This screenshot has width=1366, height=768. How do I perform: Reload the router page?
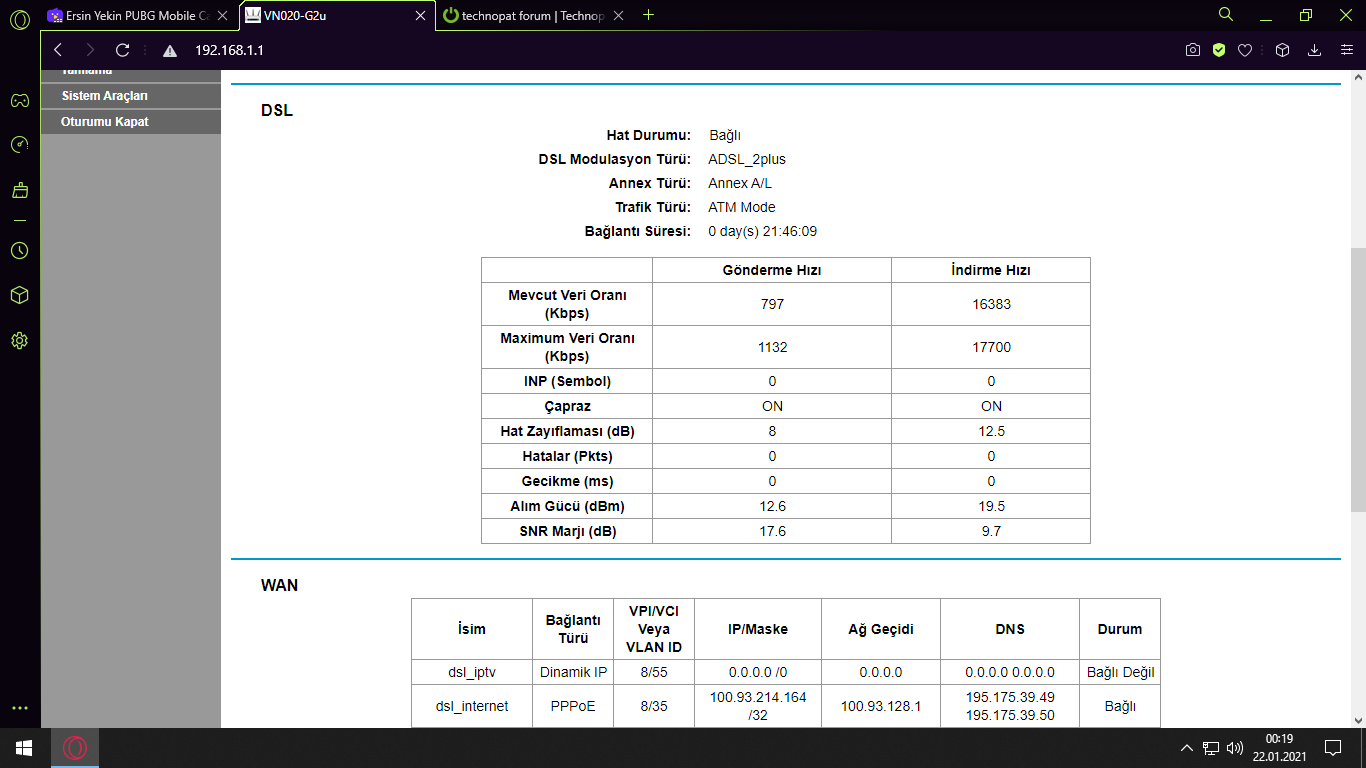pos(123,50)
